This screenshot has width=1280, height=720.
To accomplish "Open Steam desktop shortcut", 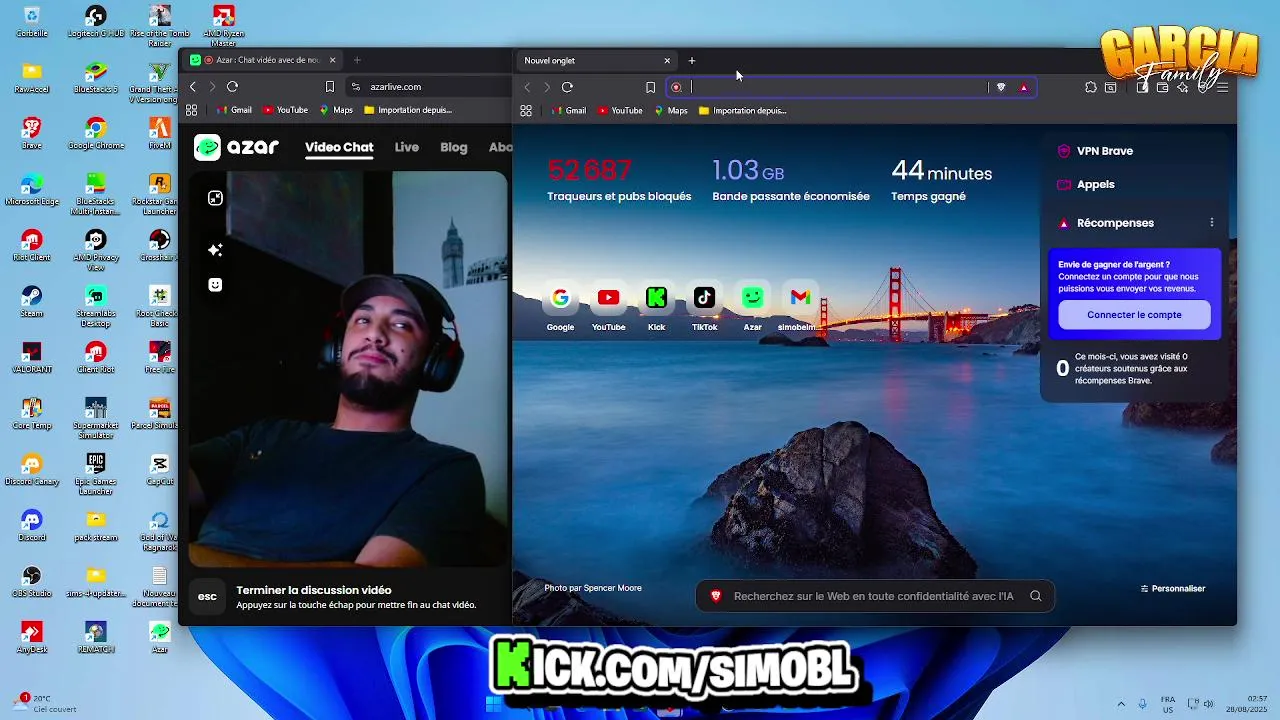I will (31, 301).
